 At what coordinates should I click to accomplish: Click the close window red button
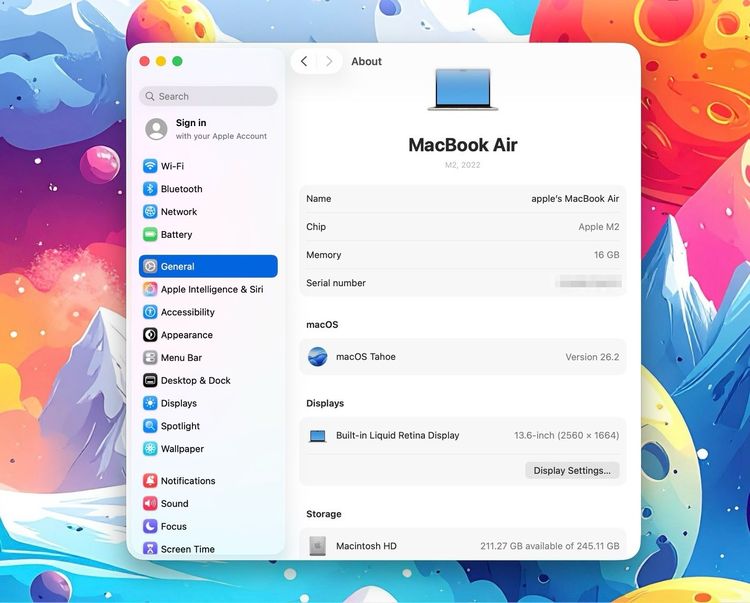click(x=144, y=61)
